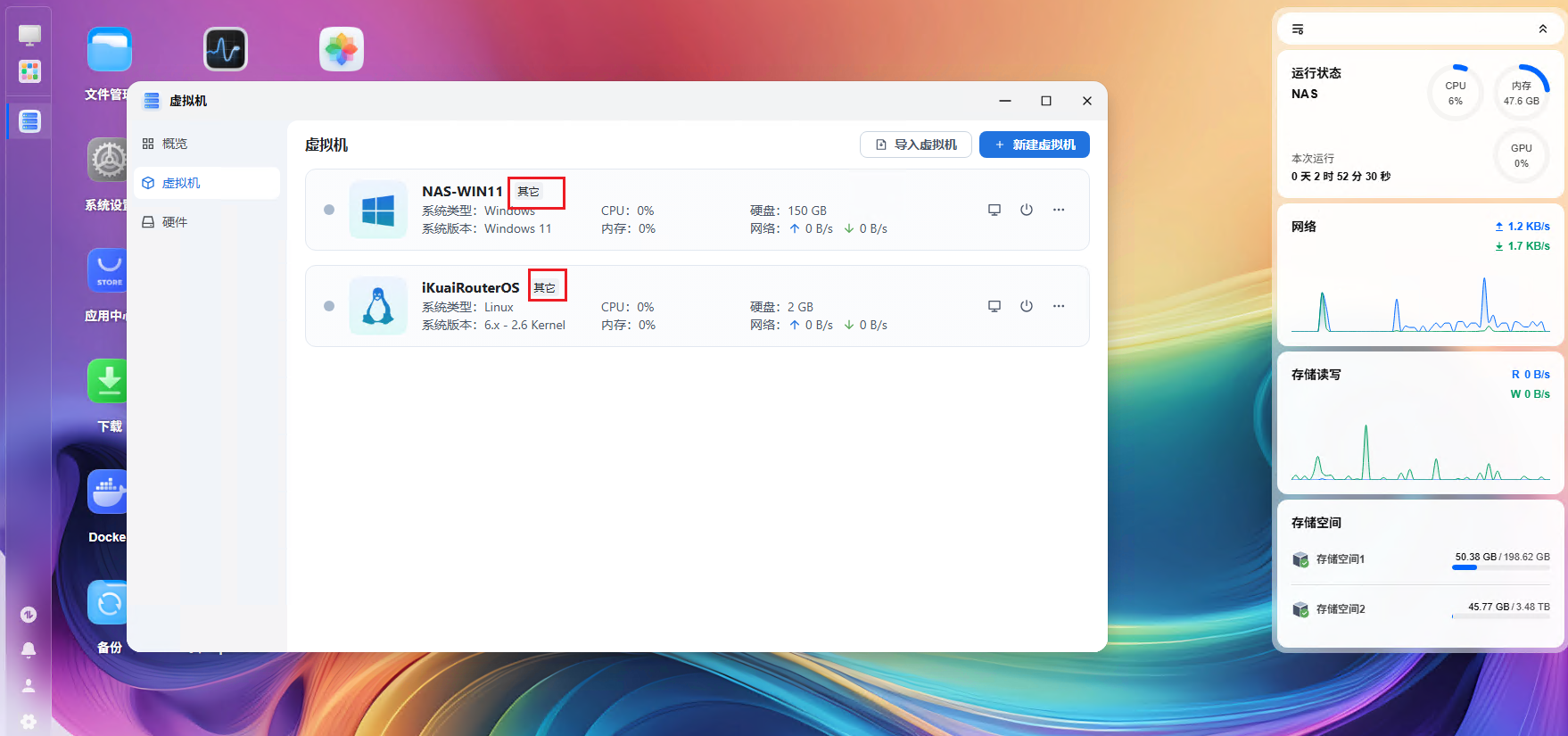Click the NAS-WIN11 virtual machine name

[462, 191]
